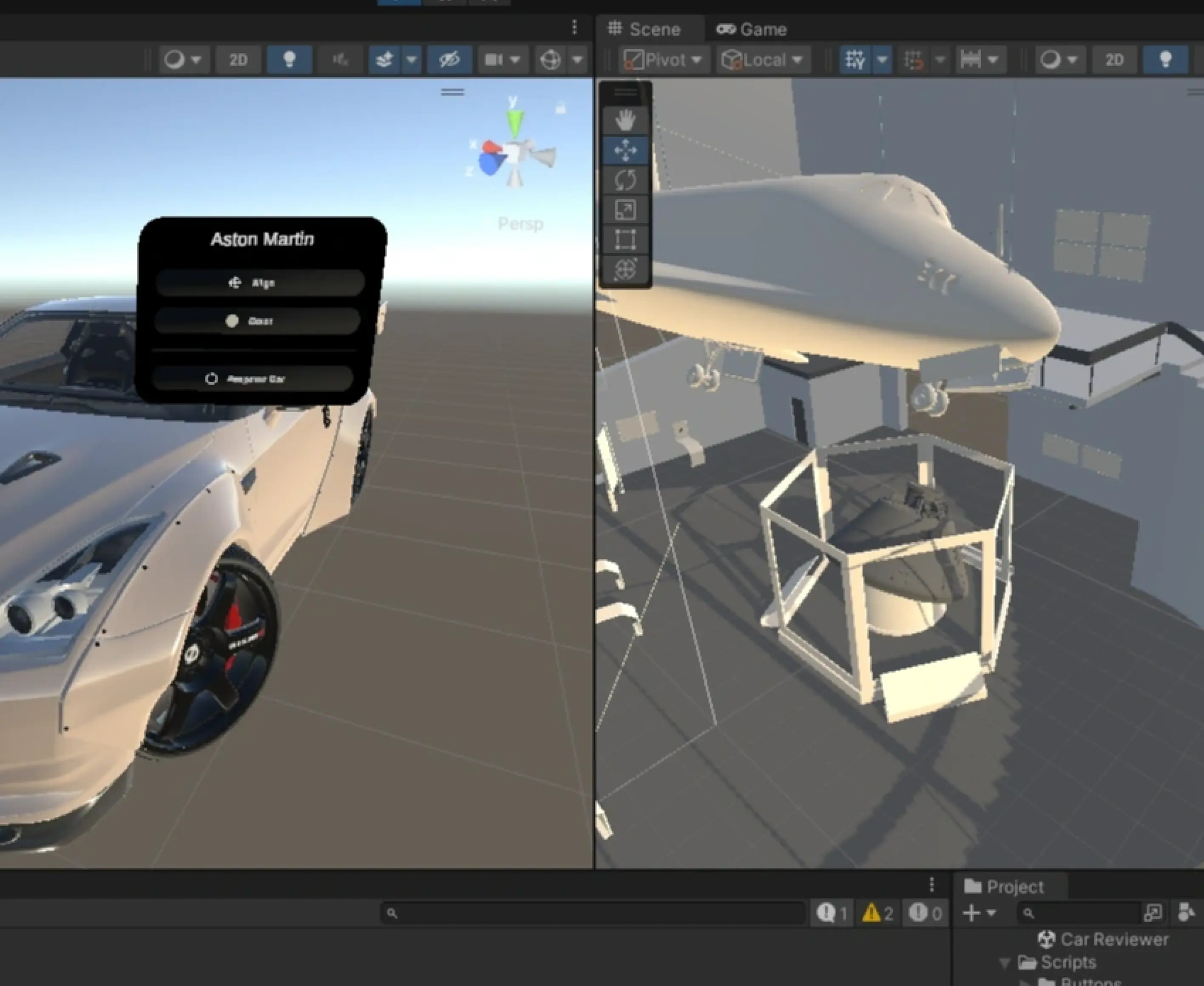Select the combined Transform tool
1204x986 pixels.
click(x=625, y=269)
